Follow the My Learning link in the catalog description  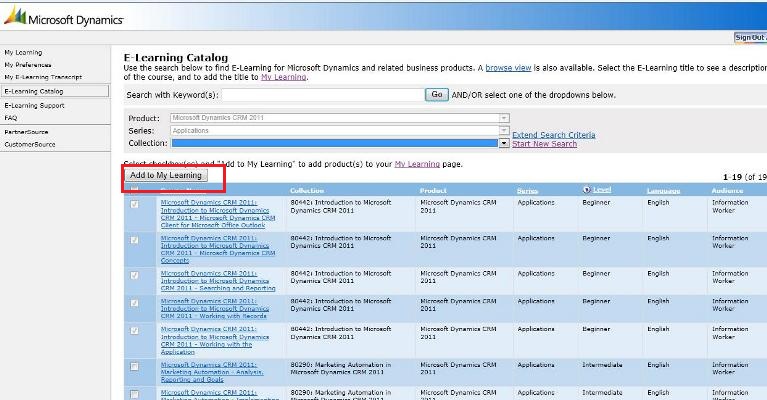click(284, 77)
